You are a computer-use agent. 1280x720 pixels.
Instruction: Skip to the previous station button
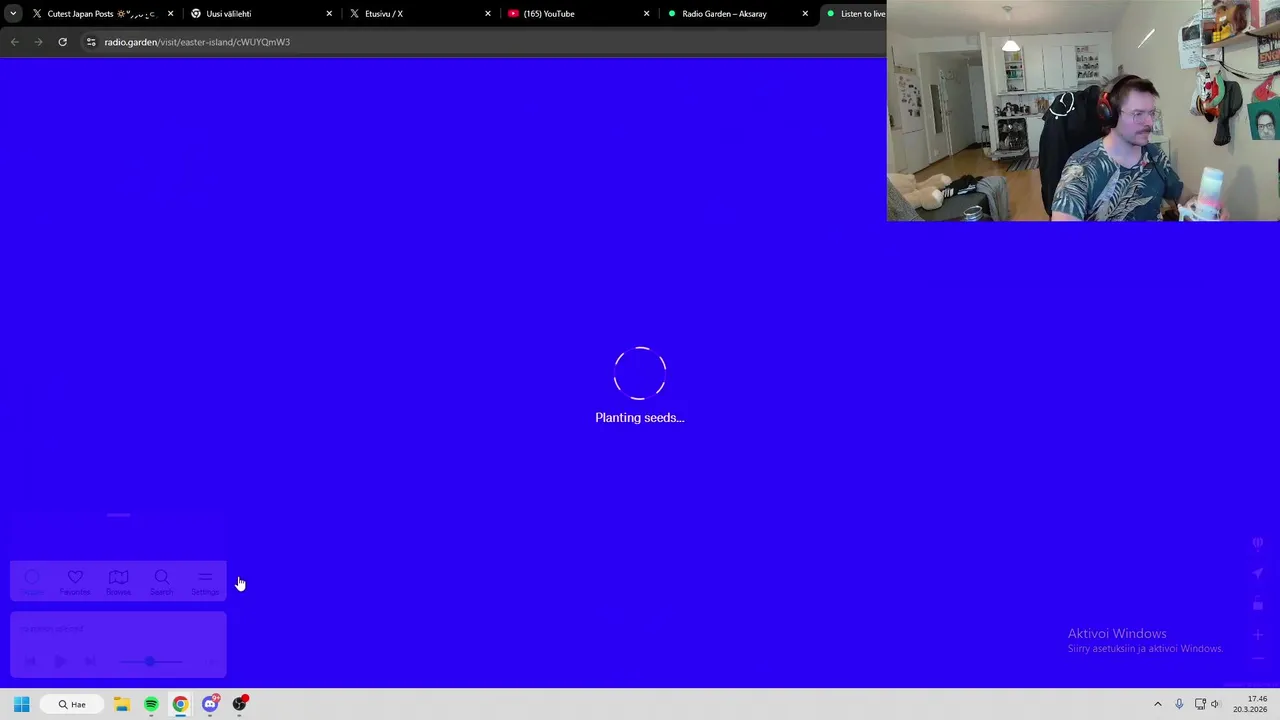pyautogui.click(x=30, y=661)
